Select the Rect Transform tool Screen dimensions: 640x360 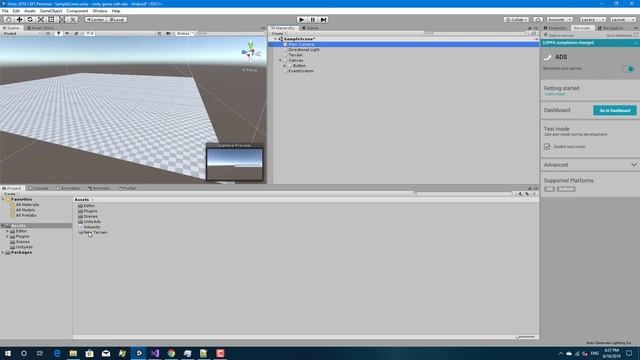[x=51, y=19]
